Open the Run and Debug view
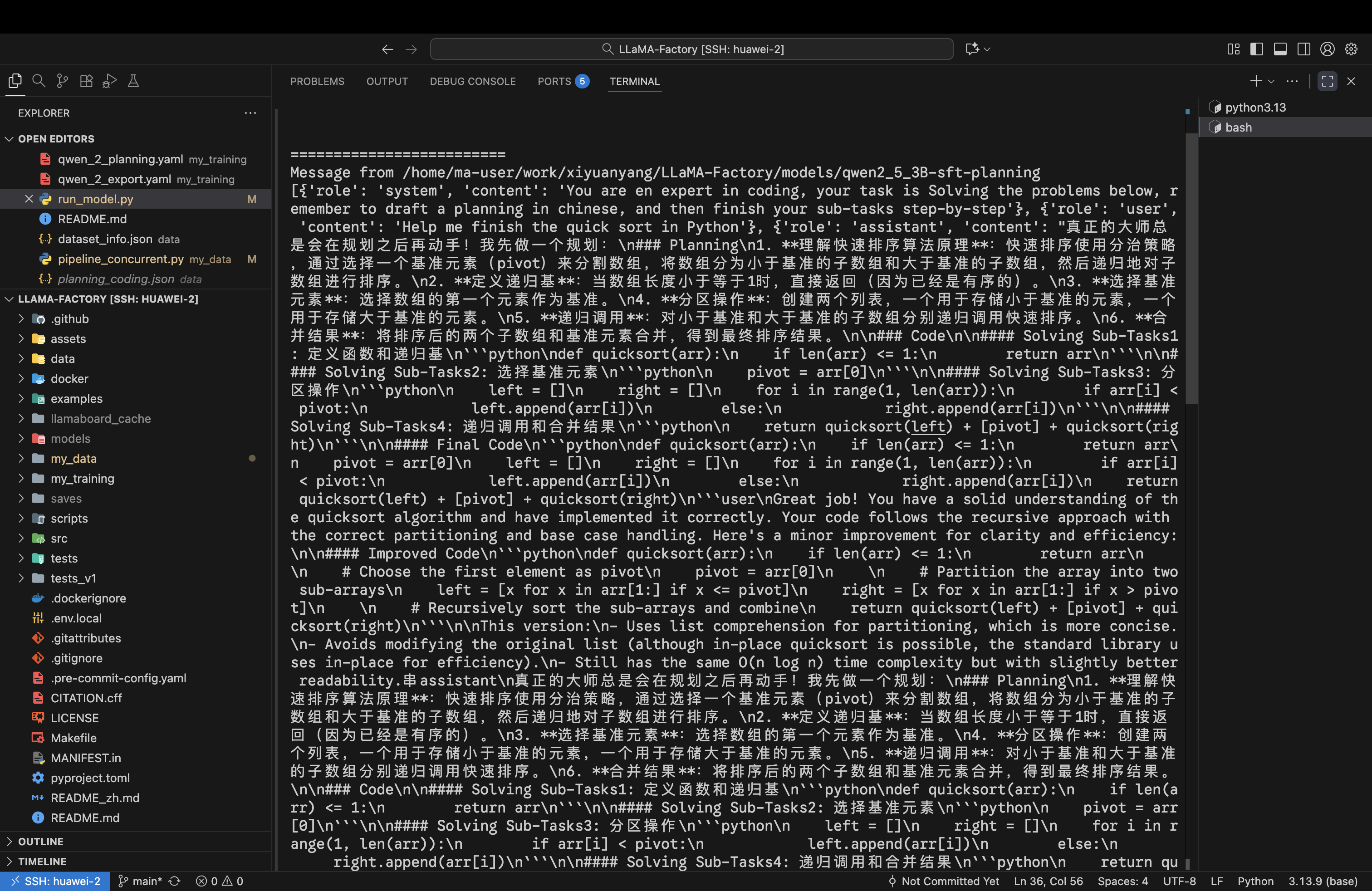 pyautogui.click(x=109, y=81)
